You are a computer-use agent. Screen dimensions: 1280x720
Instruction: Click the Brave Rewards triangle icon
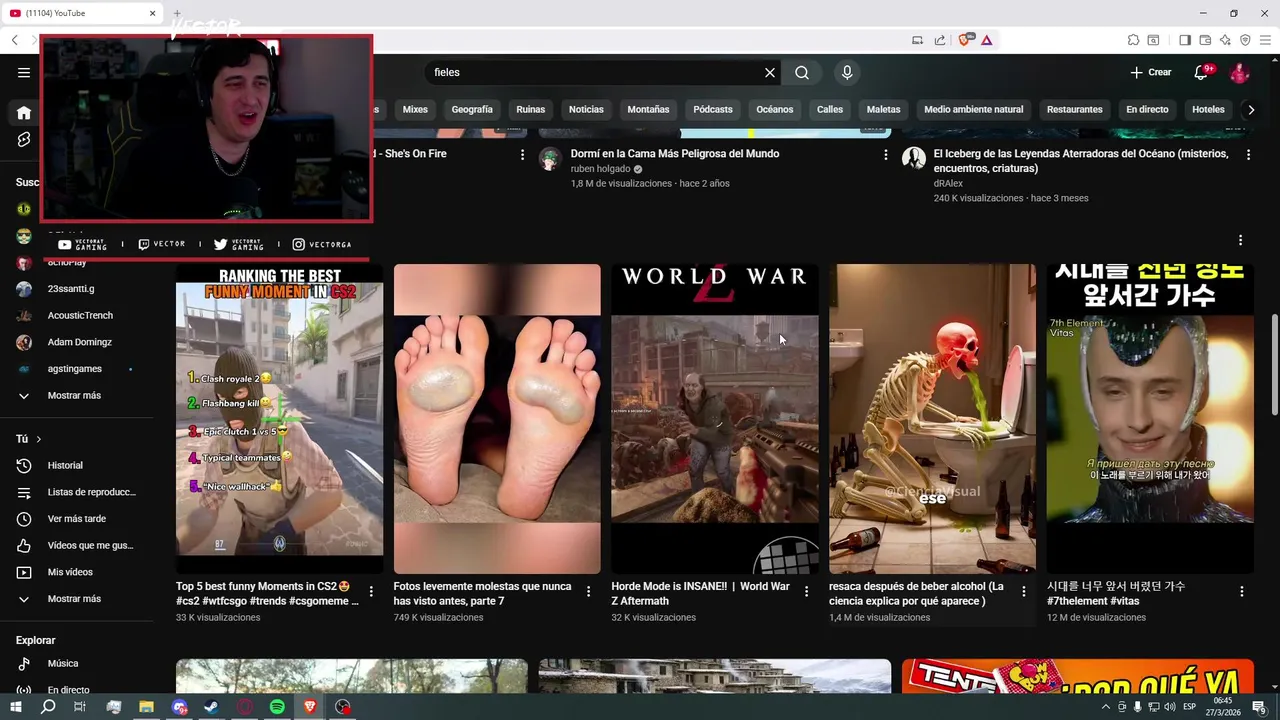987,40
